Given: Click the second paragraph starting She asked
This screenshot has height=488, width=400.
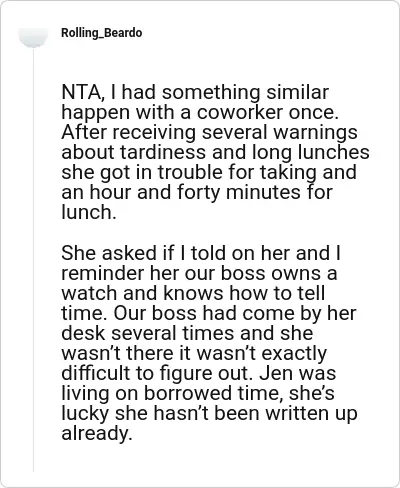Looking at the screenshot, I should point(209,343).
